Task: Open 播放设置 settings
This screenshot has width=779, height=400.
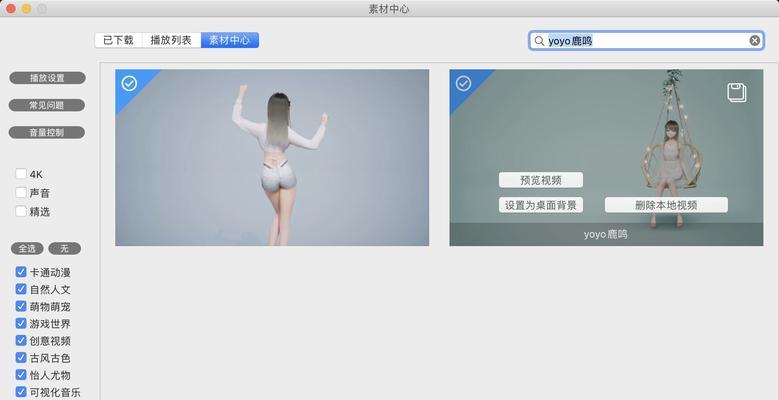Action: 47,78
